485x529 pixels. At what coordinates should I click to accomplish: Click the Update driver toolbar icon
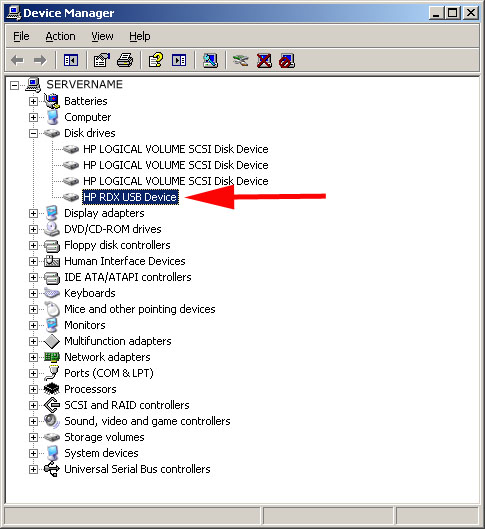pos(240,61)
